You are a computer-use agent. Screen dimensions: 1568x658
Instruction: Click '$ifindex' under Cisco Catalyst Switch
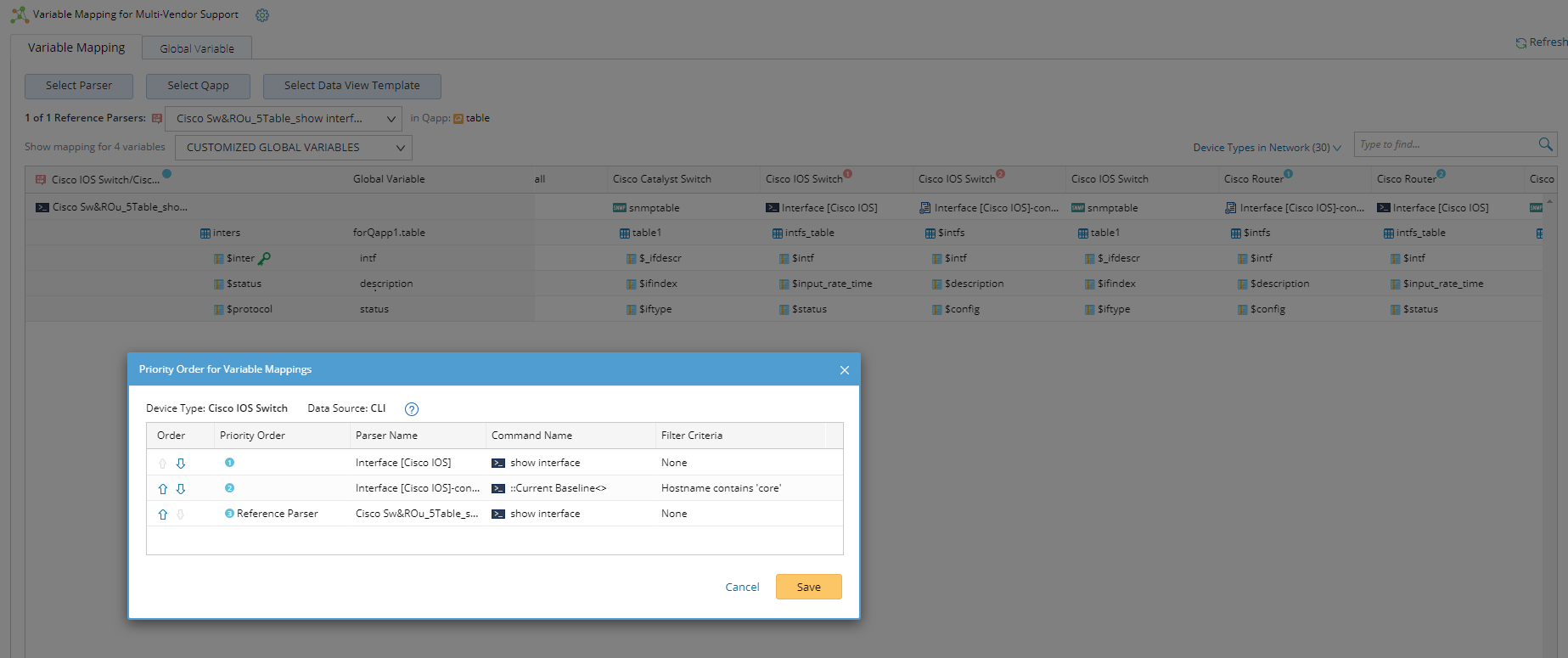click(x=658, y=284)
